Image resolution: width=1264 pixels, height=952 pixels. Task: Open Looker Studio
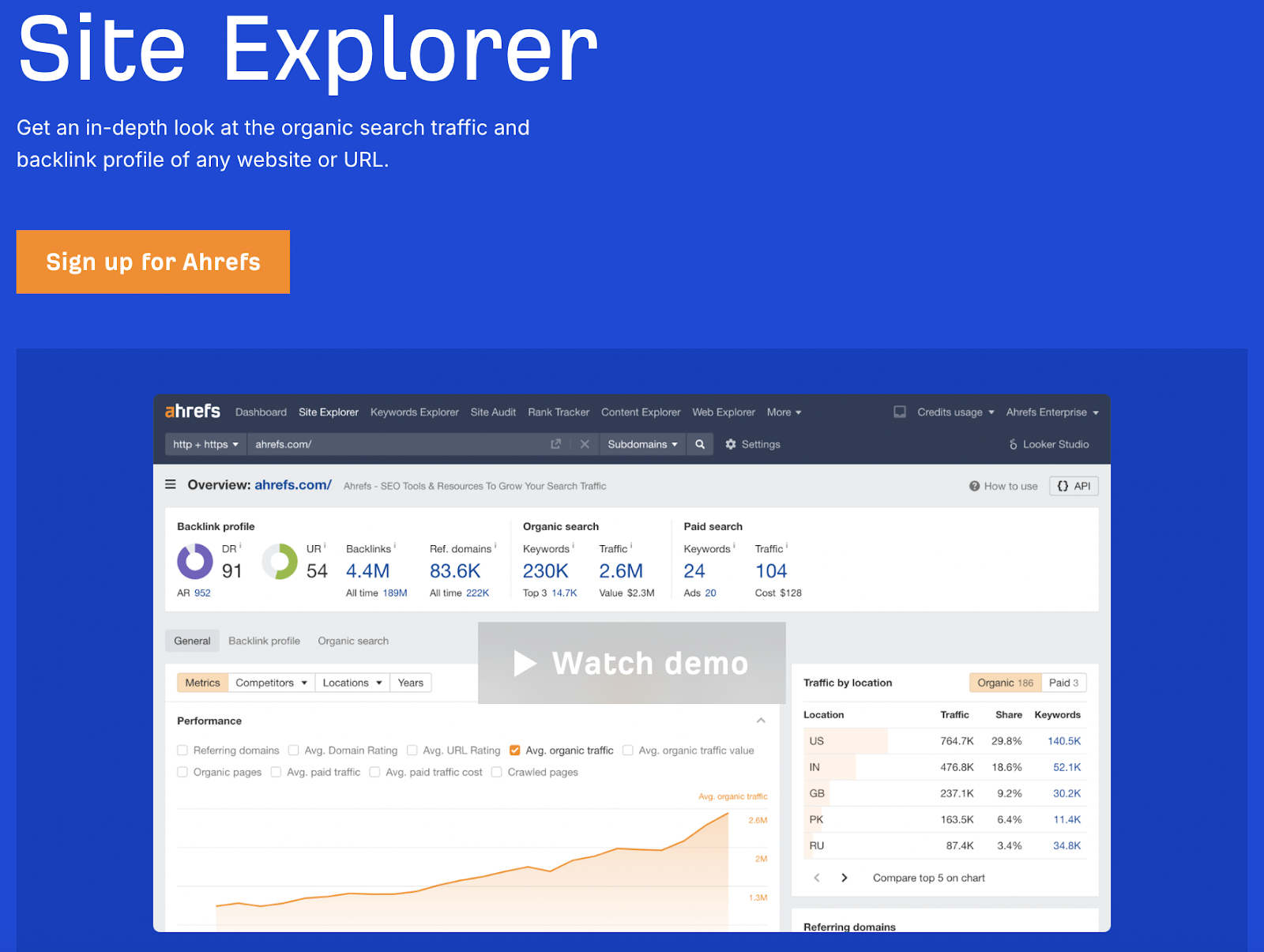[x=1049, y=445]
